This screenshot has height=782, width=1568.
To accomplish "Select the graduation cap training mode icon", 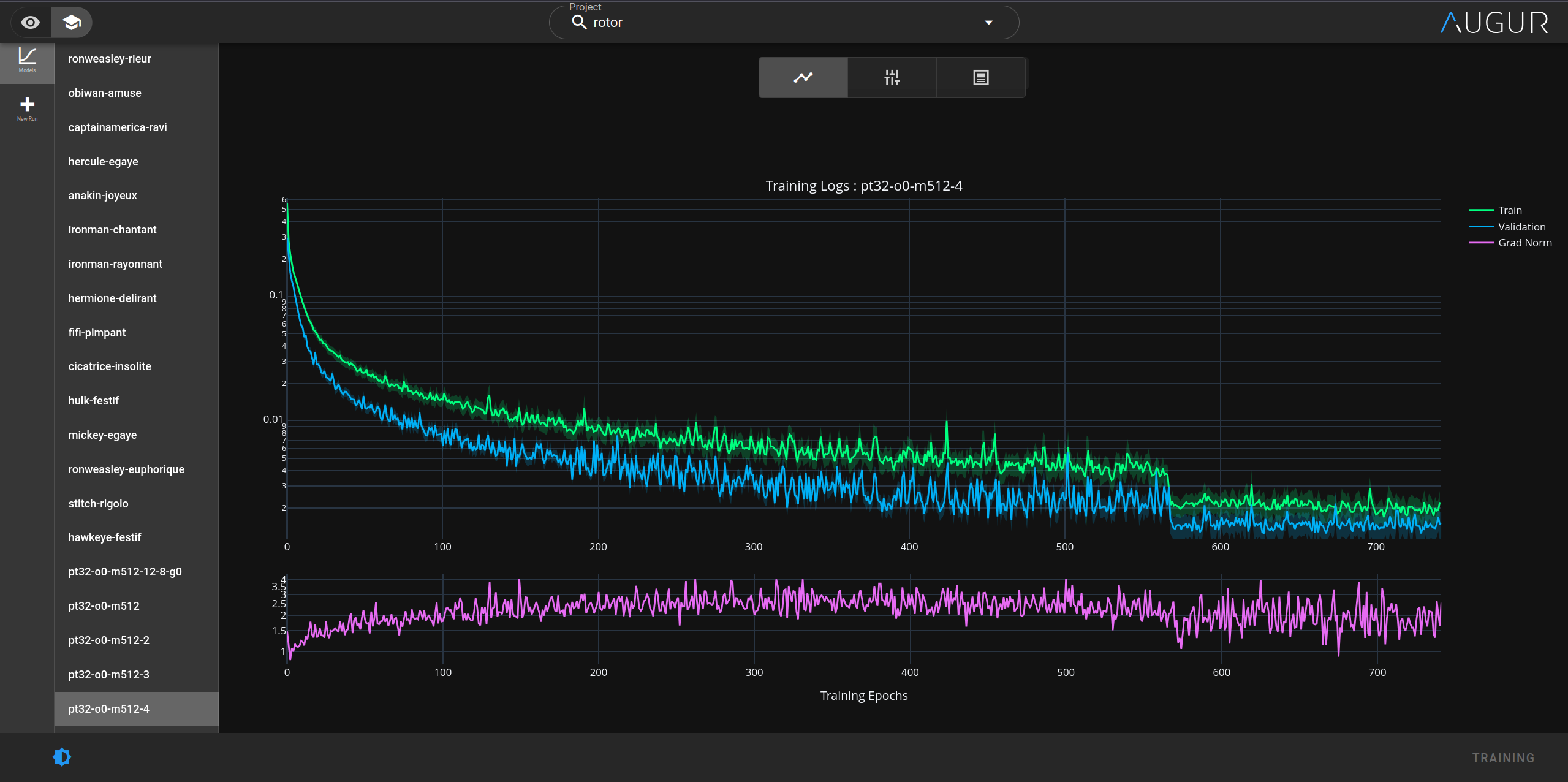I will [x=72, y=23].
